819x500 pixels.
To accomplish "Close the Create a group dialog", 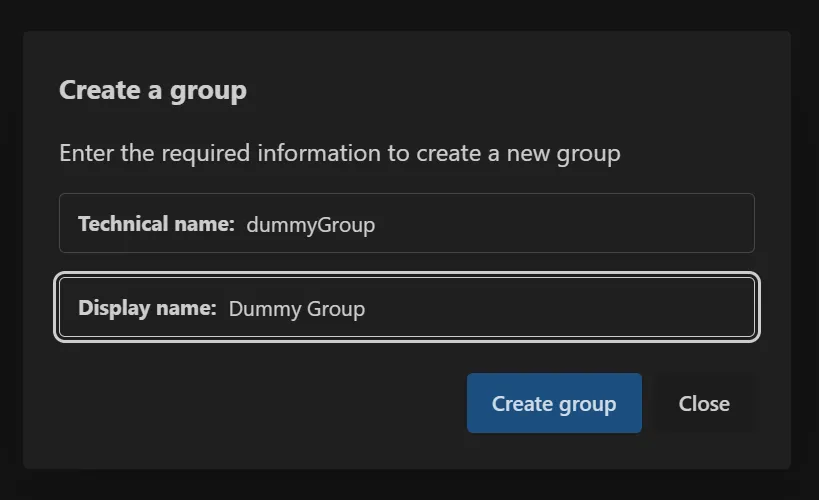I will click(x=704, y=403).
